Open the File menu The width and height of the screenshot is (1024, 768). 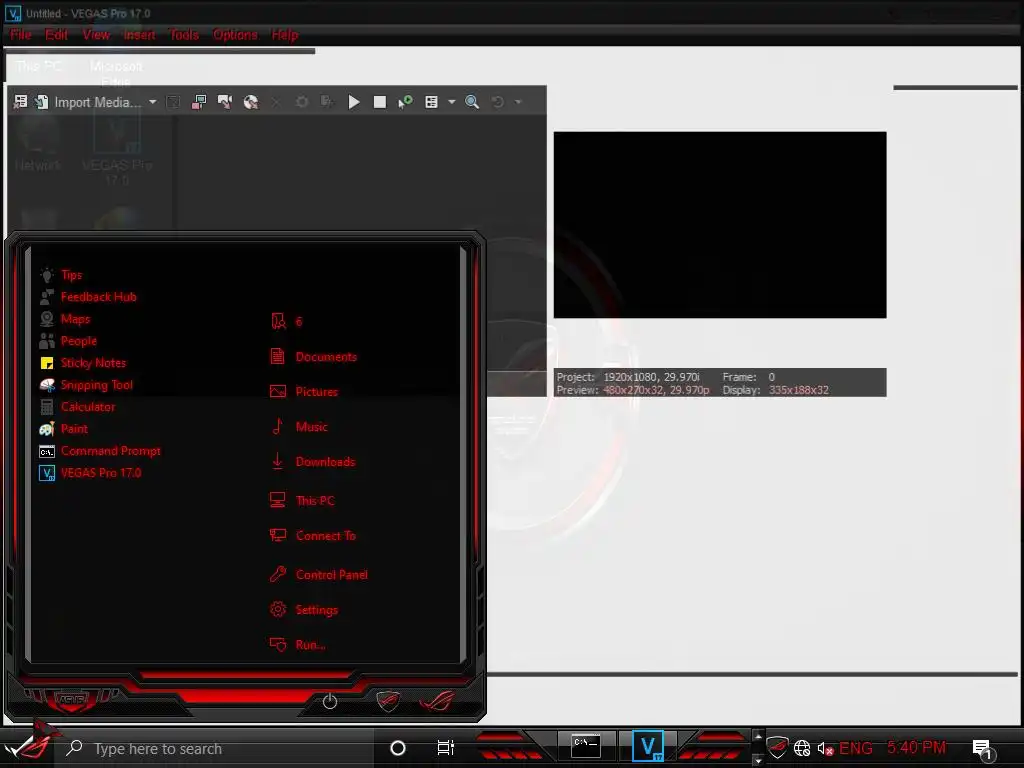click(21, 35)
